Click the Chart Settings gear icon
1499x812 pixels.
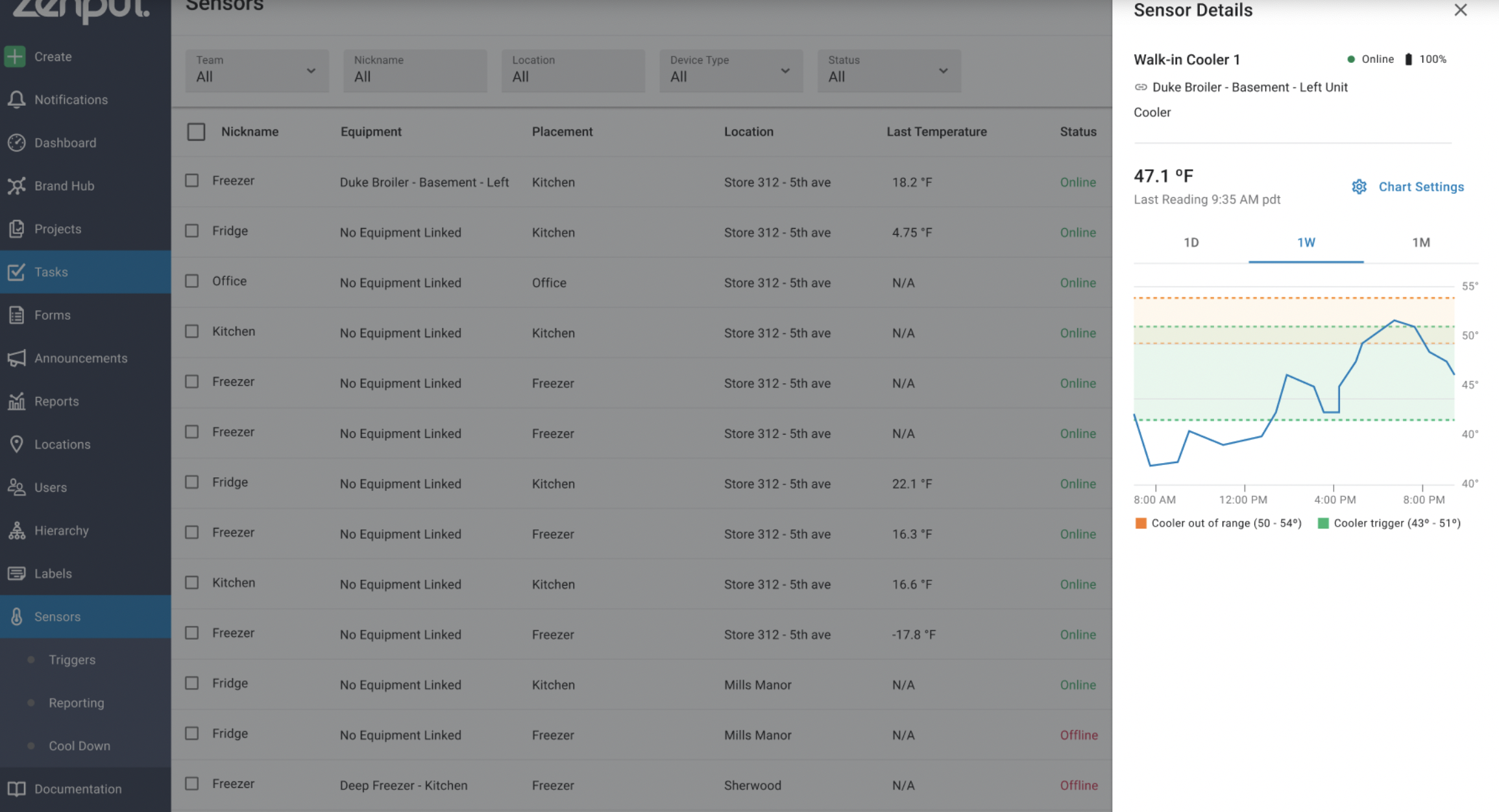pos(1359,187)
